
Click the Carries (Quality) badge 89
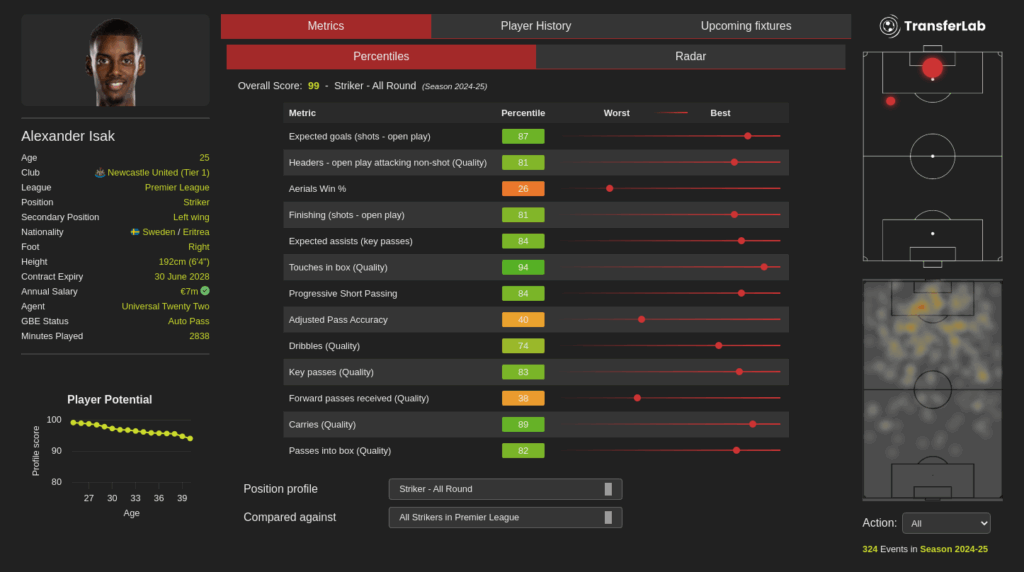tap(523, 424)
